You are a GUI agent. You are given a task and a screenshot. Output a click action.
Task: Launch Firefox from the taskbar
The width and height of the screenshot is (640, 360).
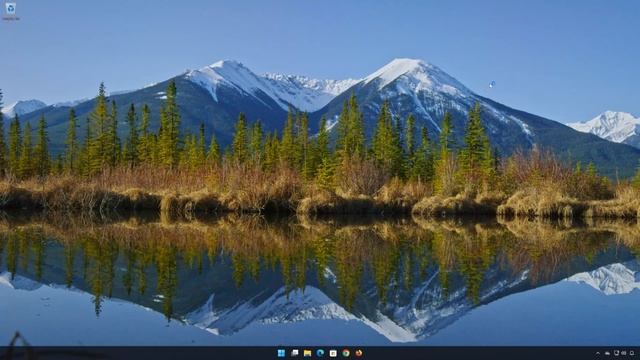point(359,353)
